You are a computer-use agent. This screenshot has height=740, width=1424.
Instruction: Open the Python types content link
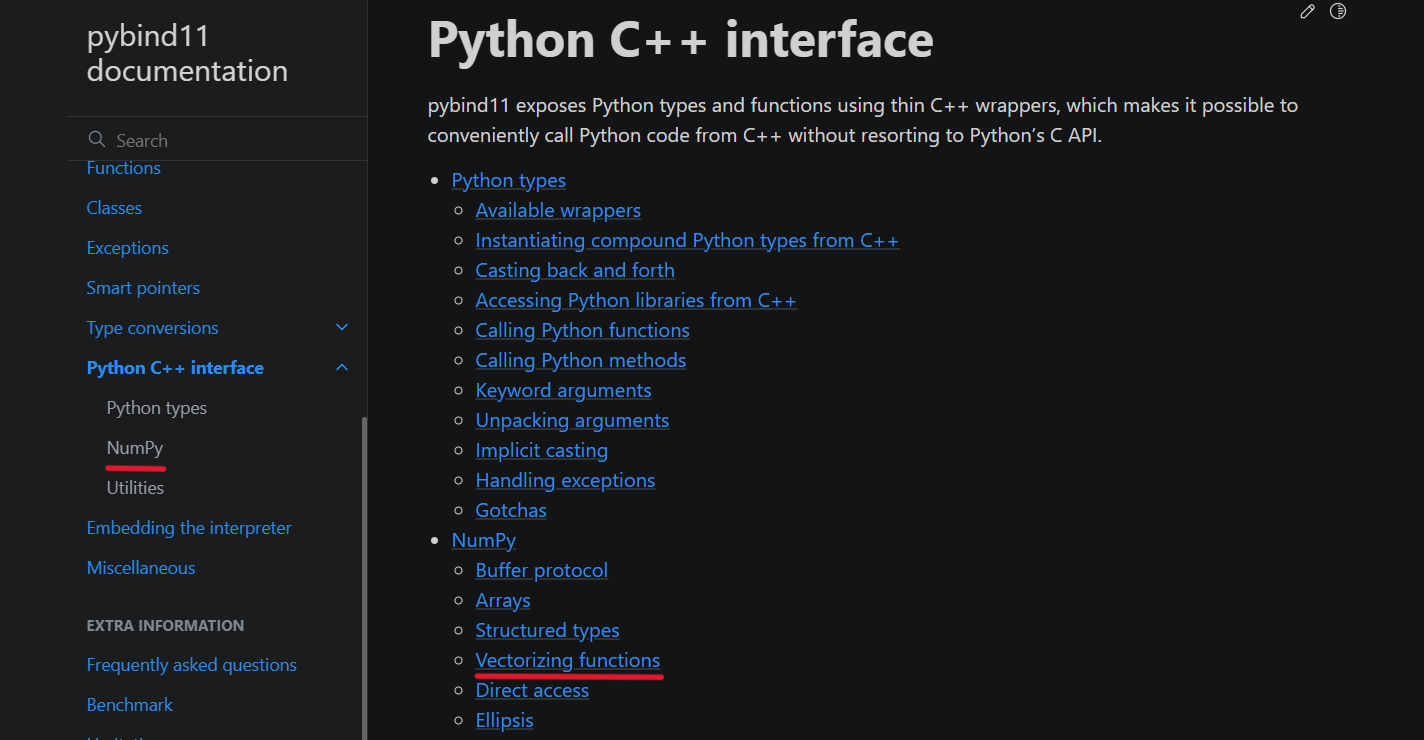[x=509, y=180]
